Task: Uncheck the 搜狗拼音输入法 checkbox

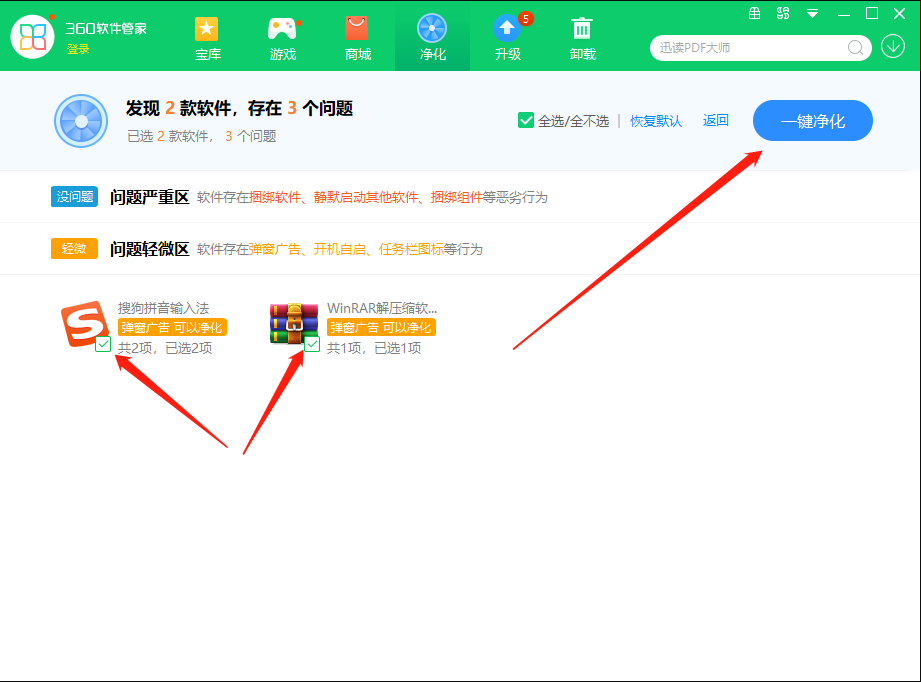Action: tap(102, 345)
